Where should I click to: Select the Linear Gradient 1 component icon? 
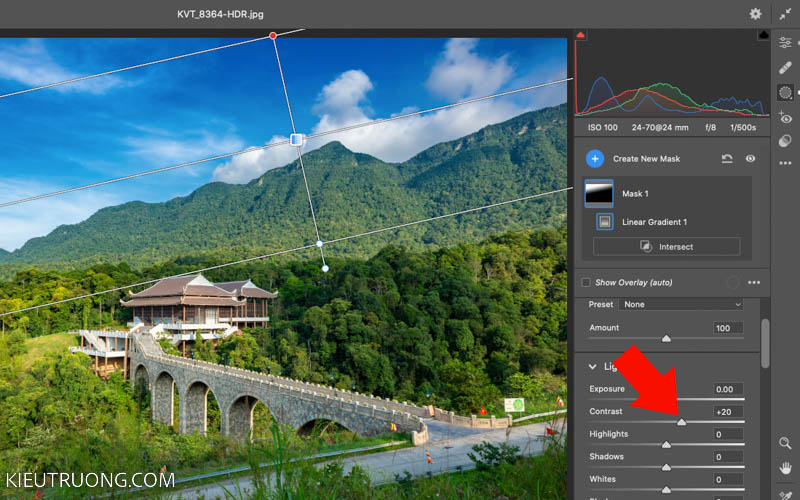coord(605,222)
